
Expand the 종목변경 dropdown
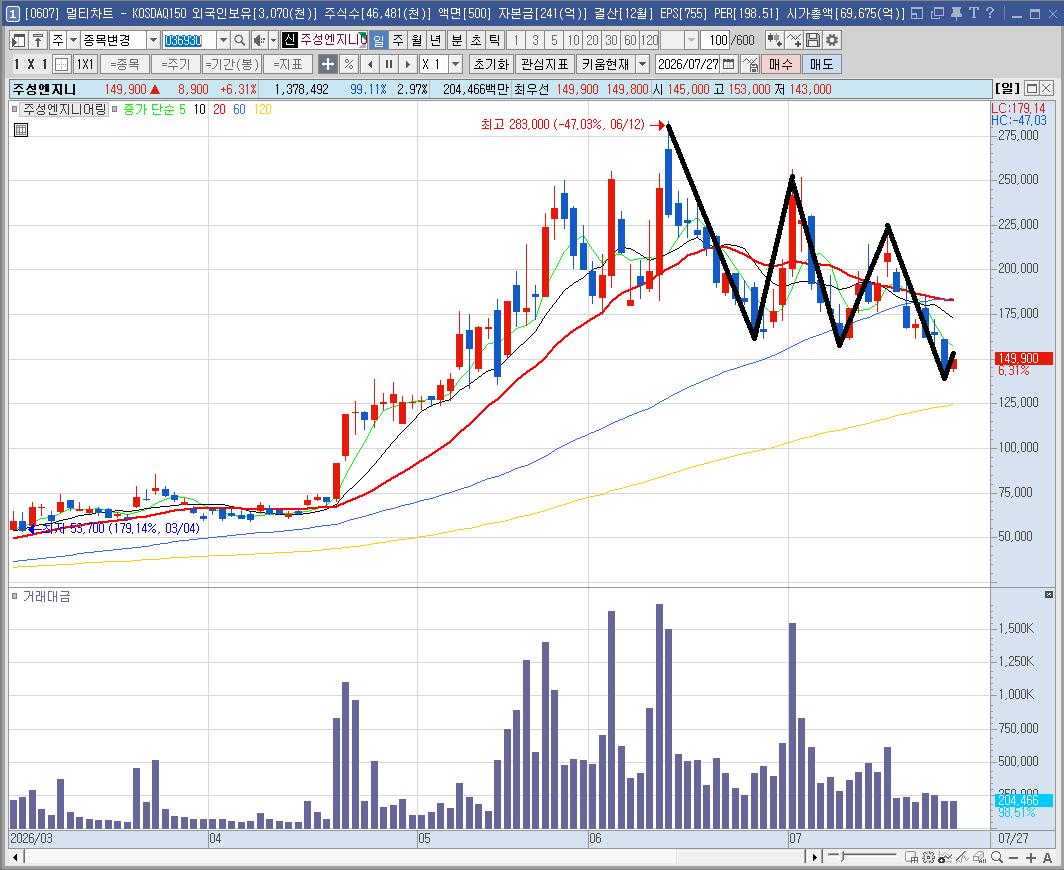point(153,41)
